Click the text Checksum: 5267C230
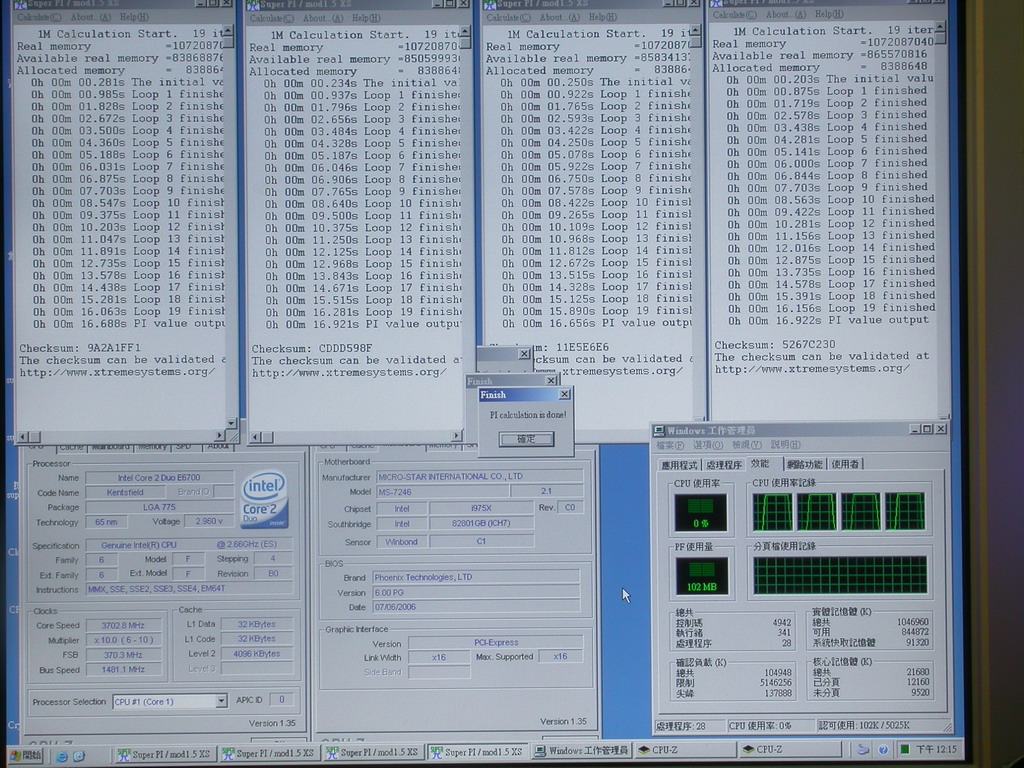The width and height of the screenshot is (1024, 768). [x=775, y=345]
